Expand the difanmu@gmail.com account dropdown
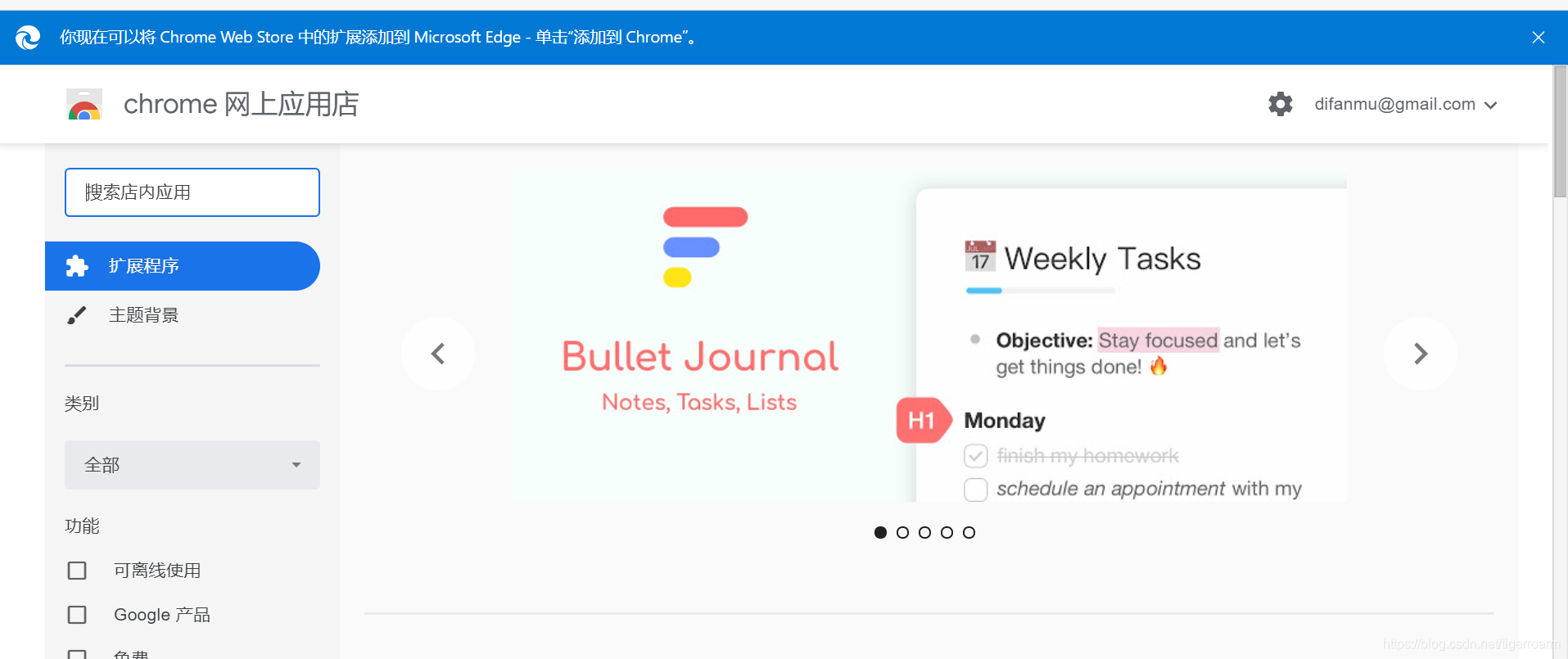The height and width of the screenshot is (659, 1568). pos(1406,105)
